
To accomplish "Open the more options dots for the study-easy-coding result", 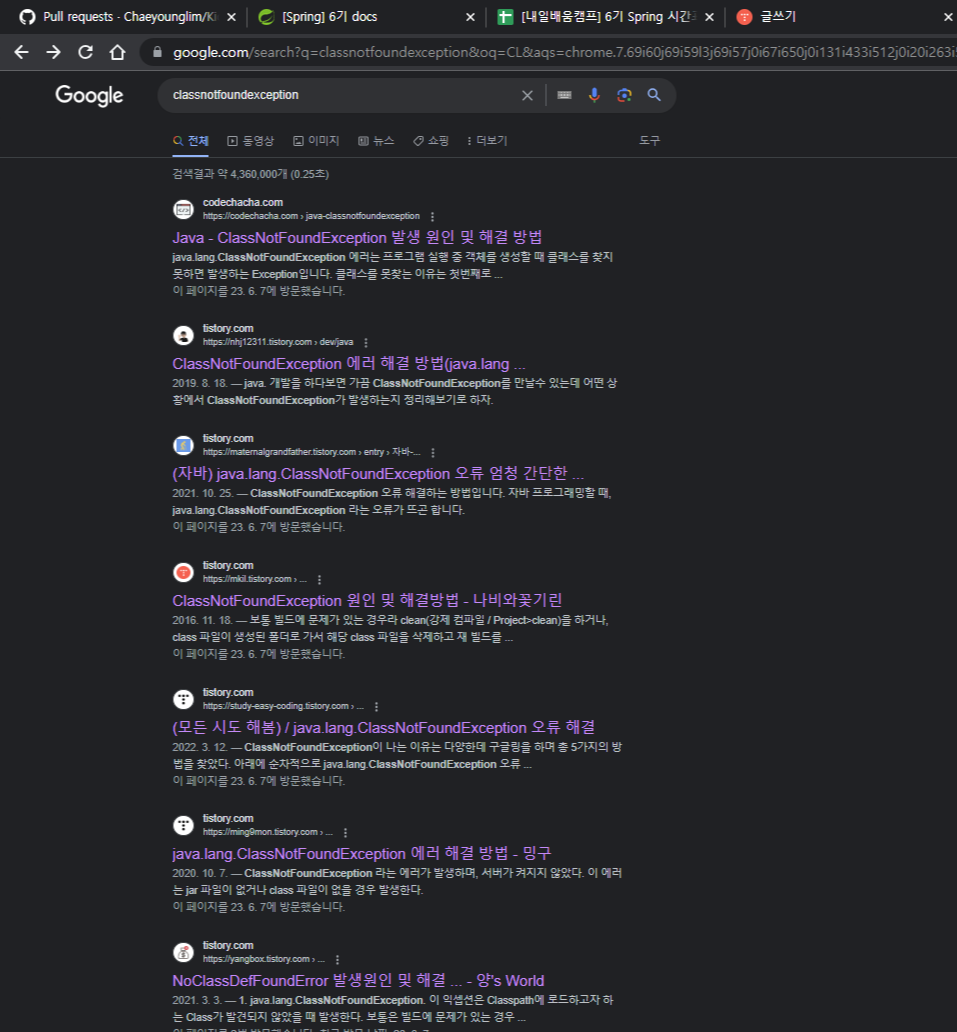I will 376,707.
